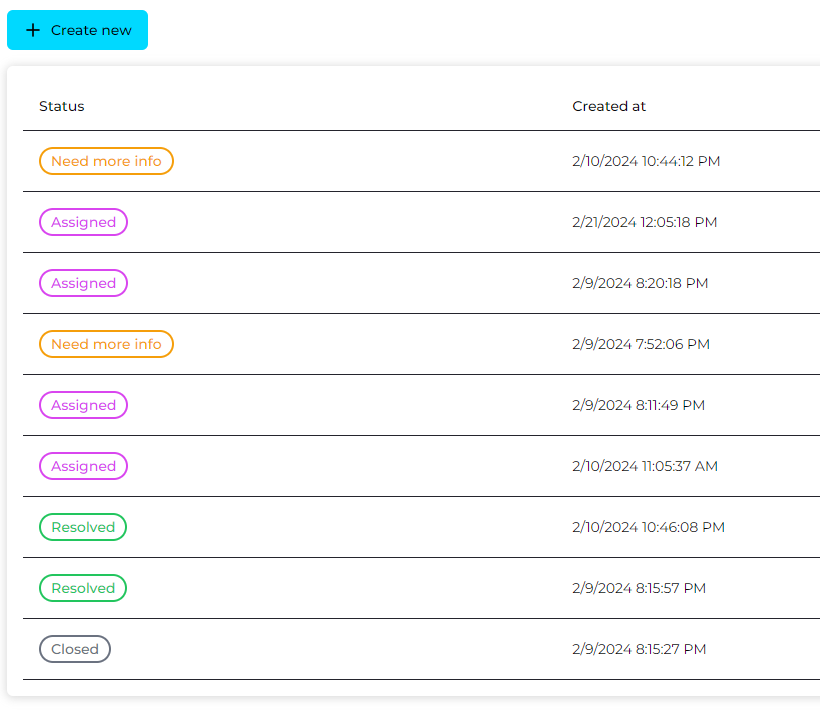This screenshot has height=716, width=820.
Task: Select the 2/10/2024 11:05:37 AM date
Action: (x=645, y=466)
